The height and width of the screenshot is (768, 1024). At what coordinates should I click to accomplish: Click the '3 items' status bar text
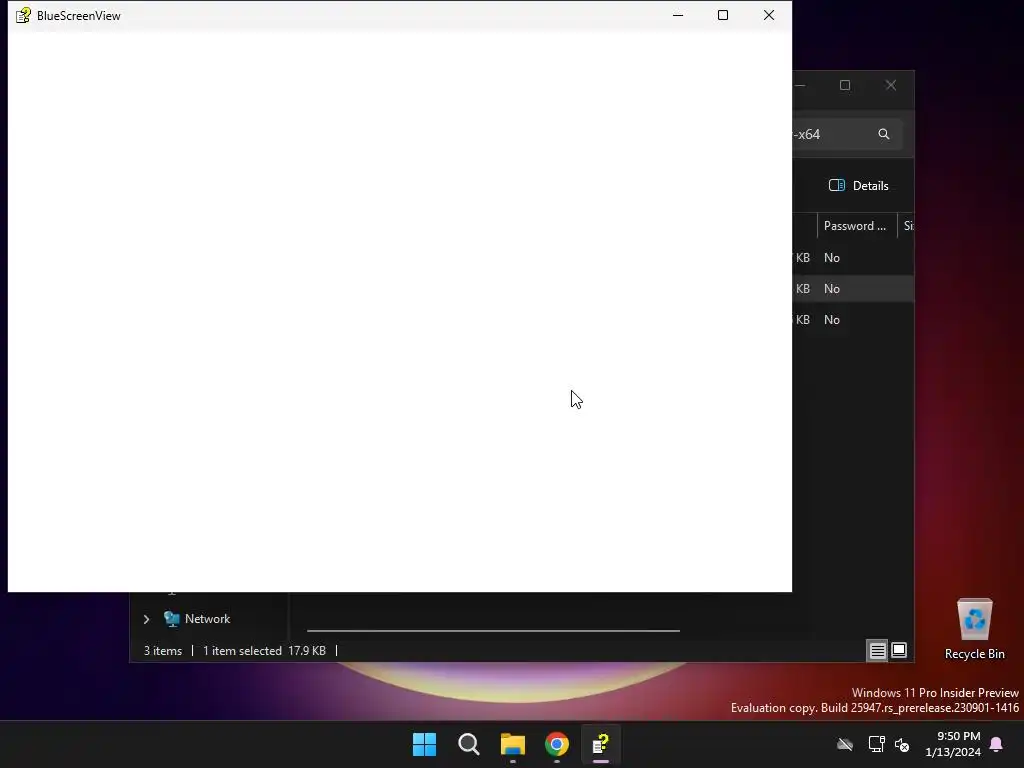[163, 651]
